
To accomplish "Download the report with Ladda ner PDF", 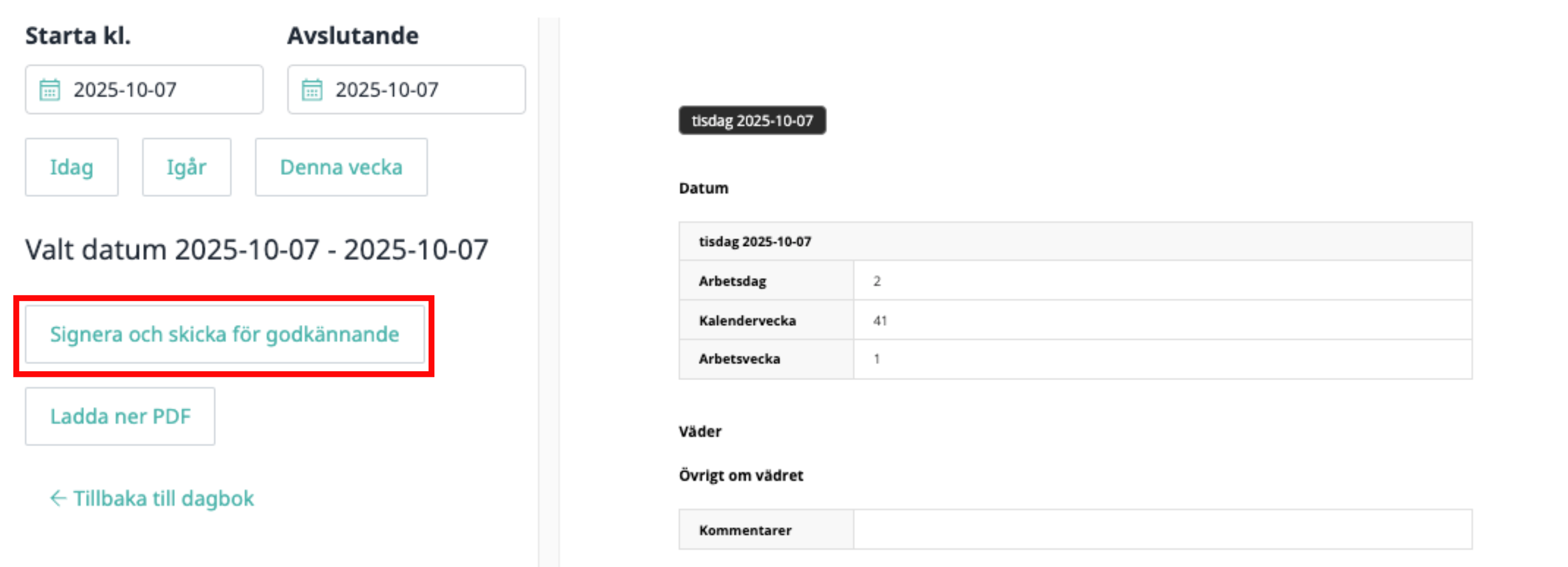I will click(x=120, y=416).
